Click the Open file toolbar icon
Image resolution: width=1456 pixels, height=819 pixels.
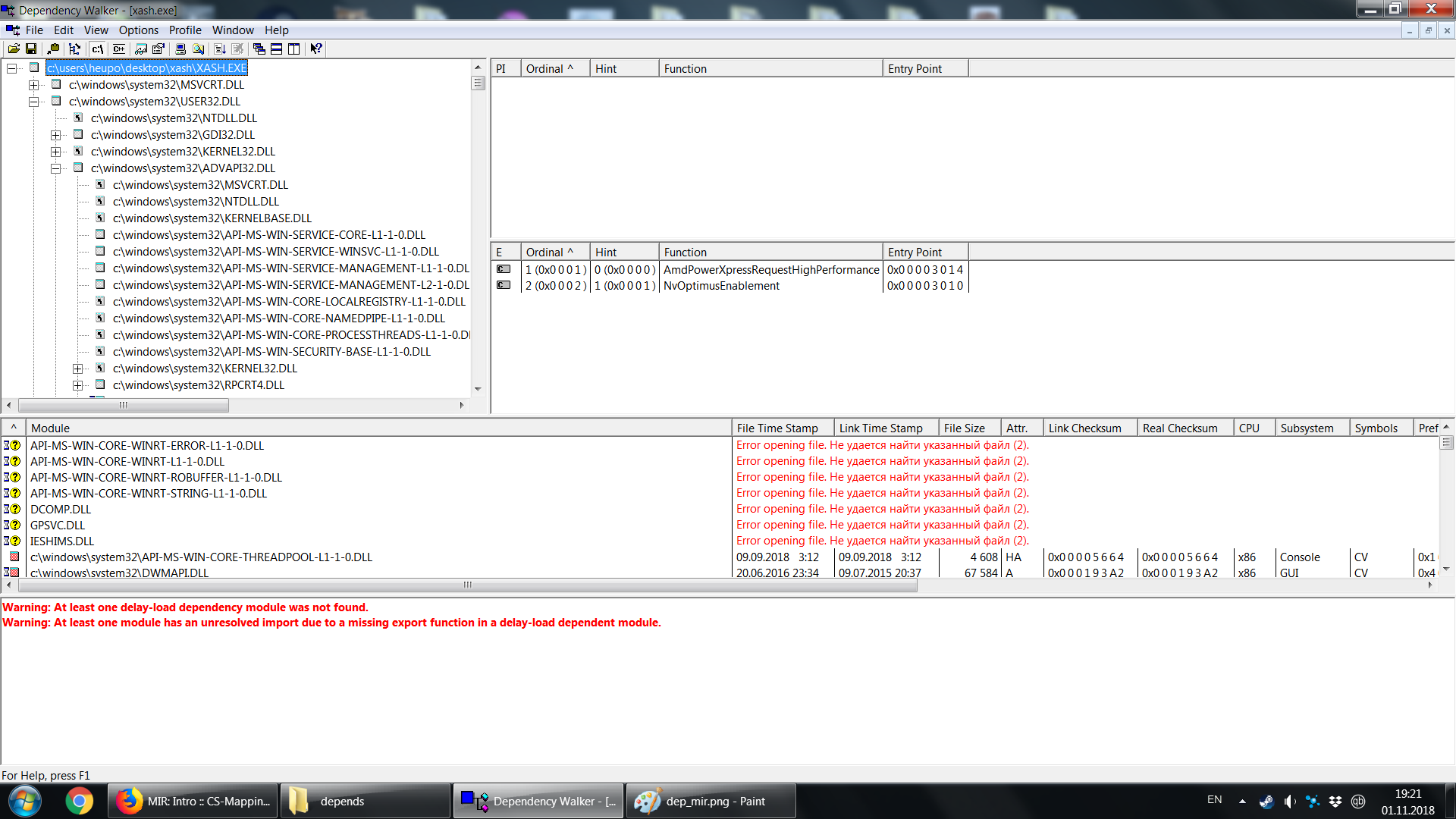pyautogui.click(x=14, y=49)
